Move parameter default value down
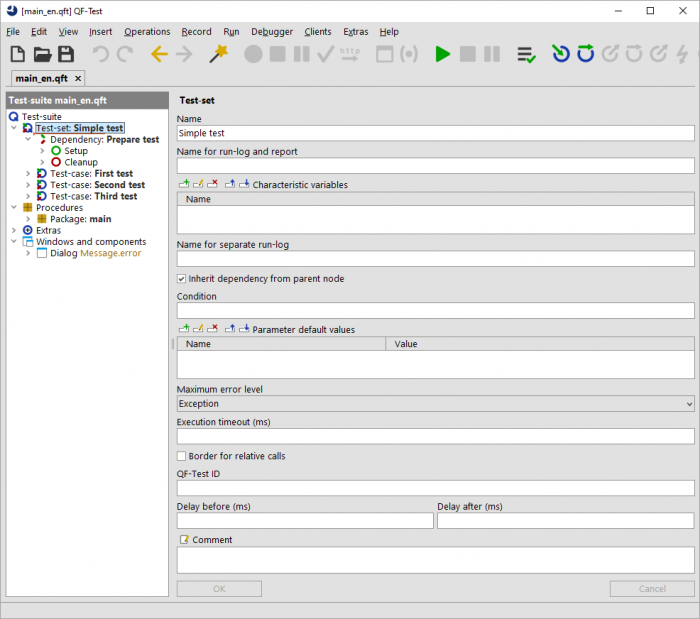Image resolution: width=700 pixels, height=619 pixels. point(244,329)
